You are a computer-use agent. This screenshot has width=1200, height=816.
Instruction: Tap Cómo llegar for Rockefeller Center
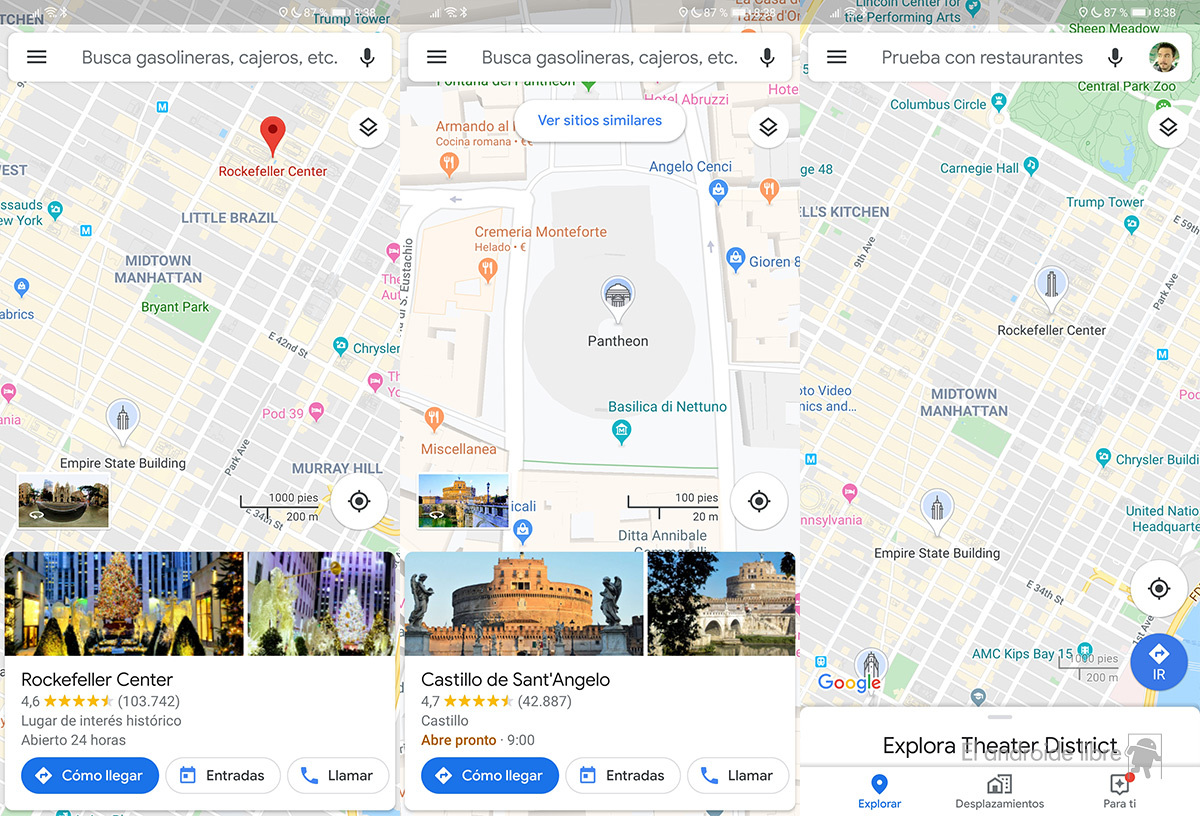pyautogui.click(x=90, y=775)
